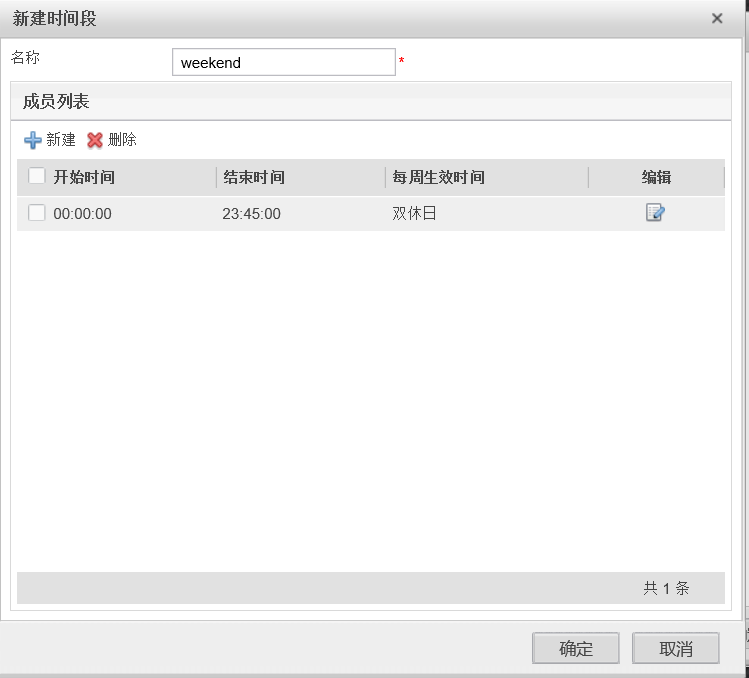
Task: Select the start time cell 00:00:00
Action: [x=82, y=214]
